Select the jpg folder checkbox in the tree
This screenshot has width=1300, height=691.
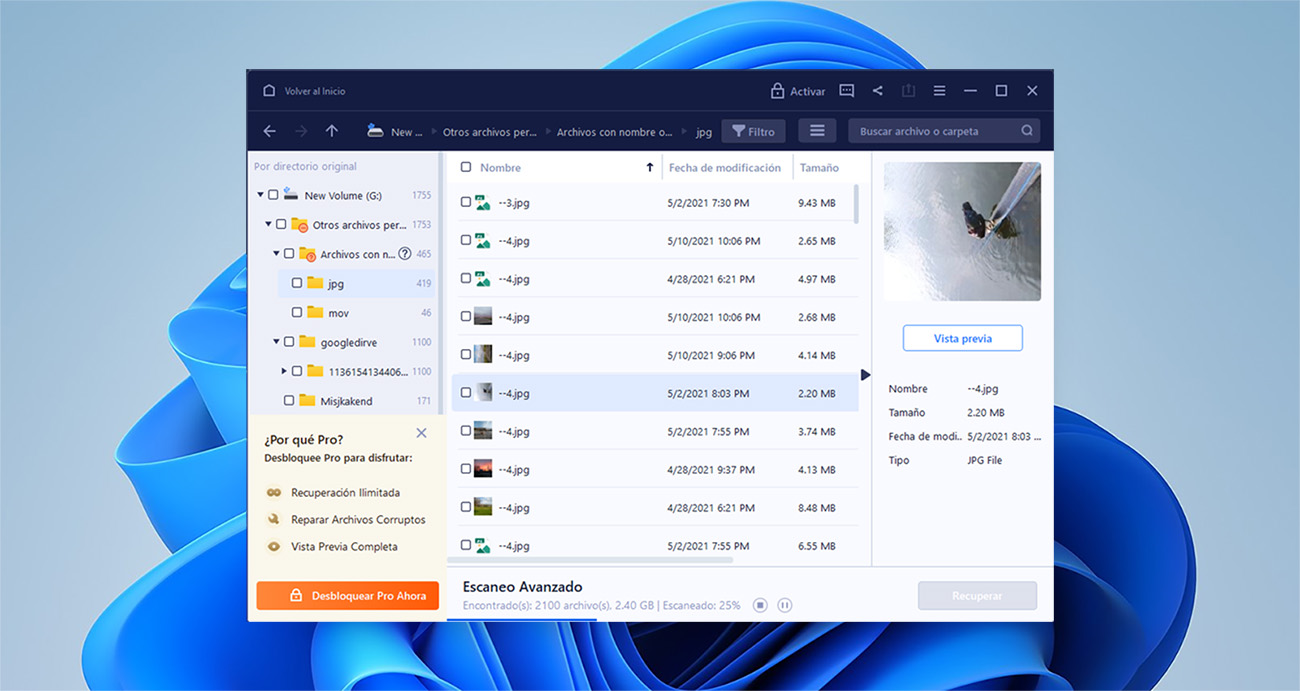pos(296,283)
